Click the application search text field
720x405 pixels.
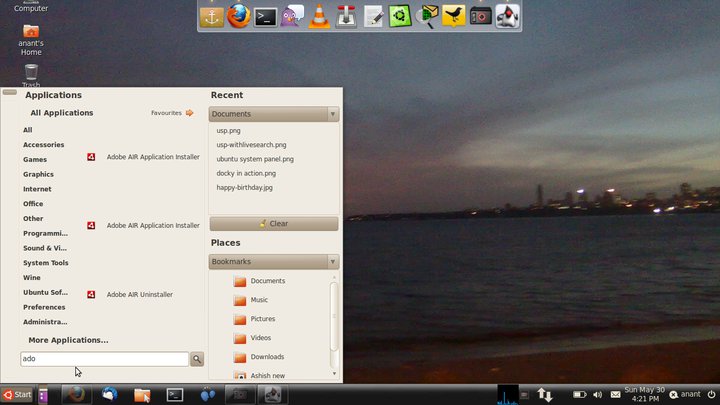(104, 359)
